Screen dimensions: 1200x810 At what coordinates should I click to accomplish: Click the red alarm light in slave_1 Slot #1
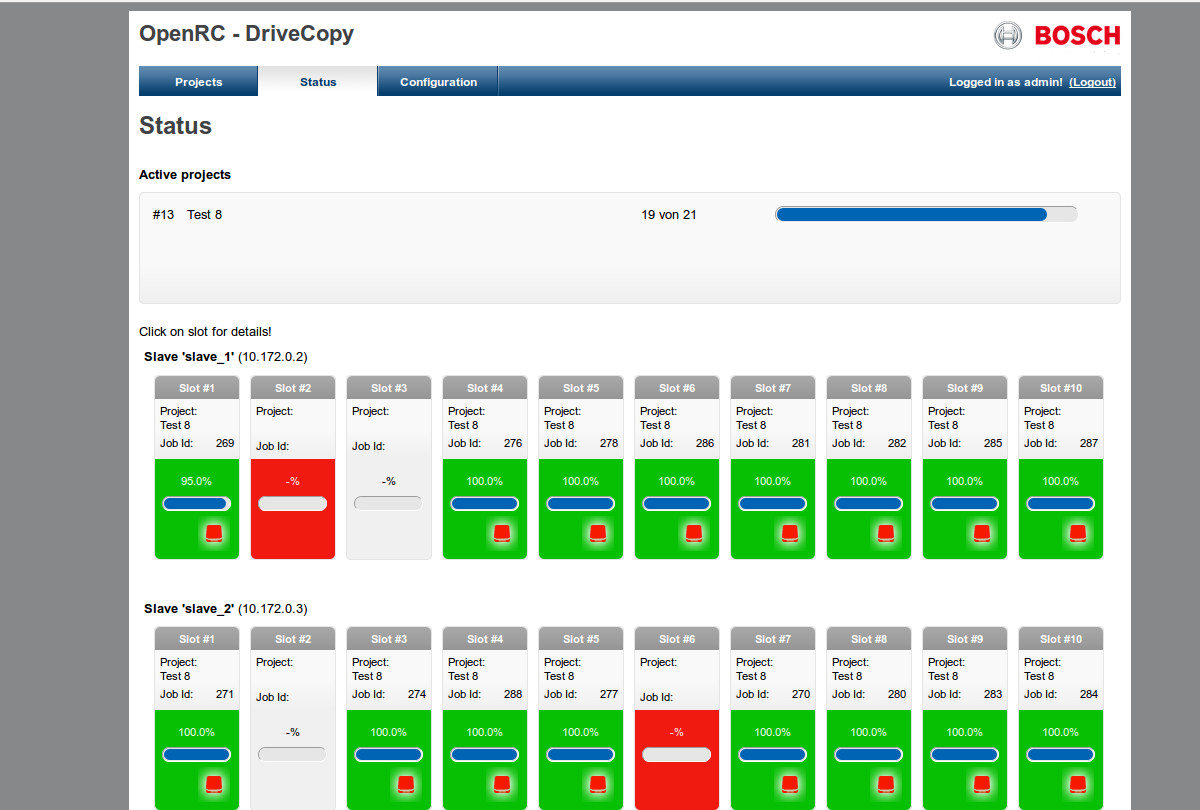click(214, 533)
